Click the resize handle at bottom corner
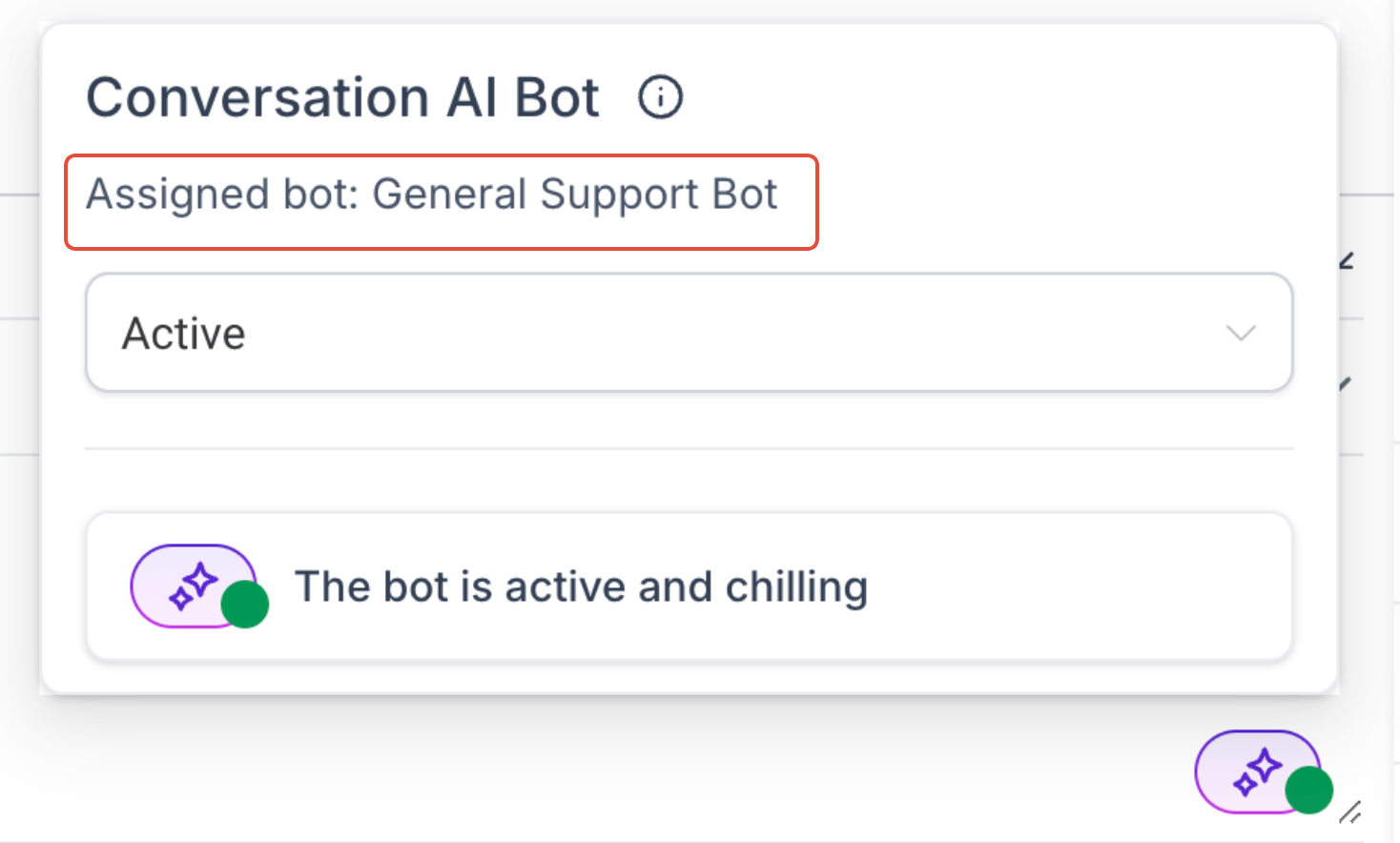 tap(1350, 812)
